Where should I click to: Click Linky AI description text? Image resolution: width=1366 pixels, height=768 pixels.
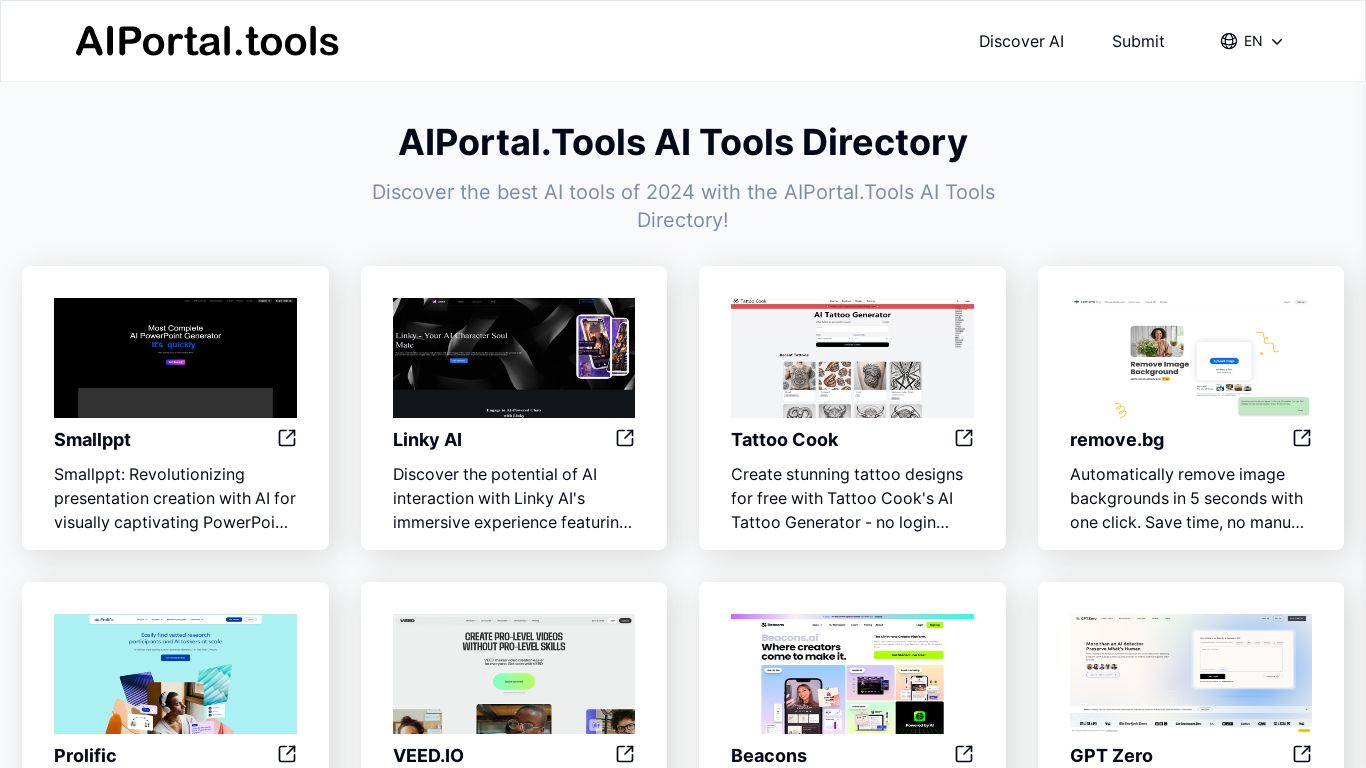tap(513, 498)
